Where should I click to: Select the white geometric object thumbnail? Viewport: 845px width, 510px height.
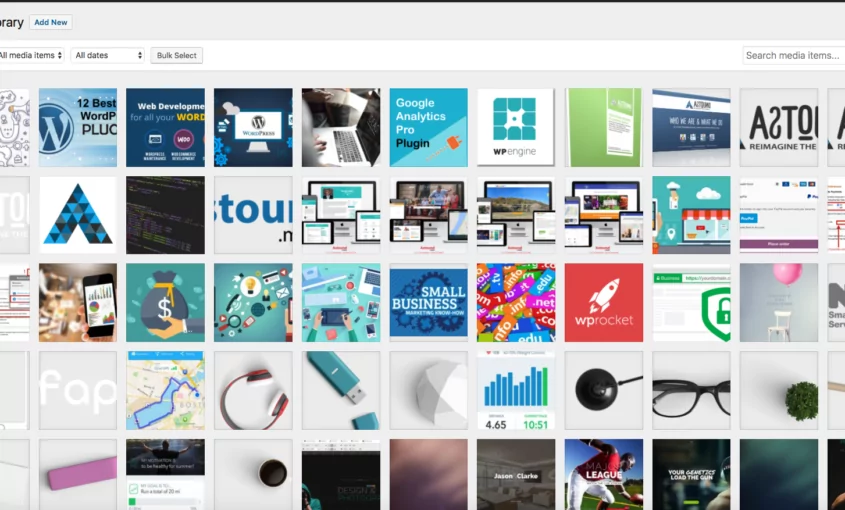(429, 390)
